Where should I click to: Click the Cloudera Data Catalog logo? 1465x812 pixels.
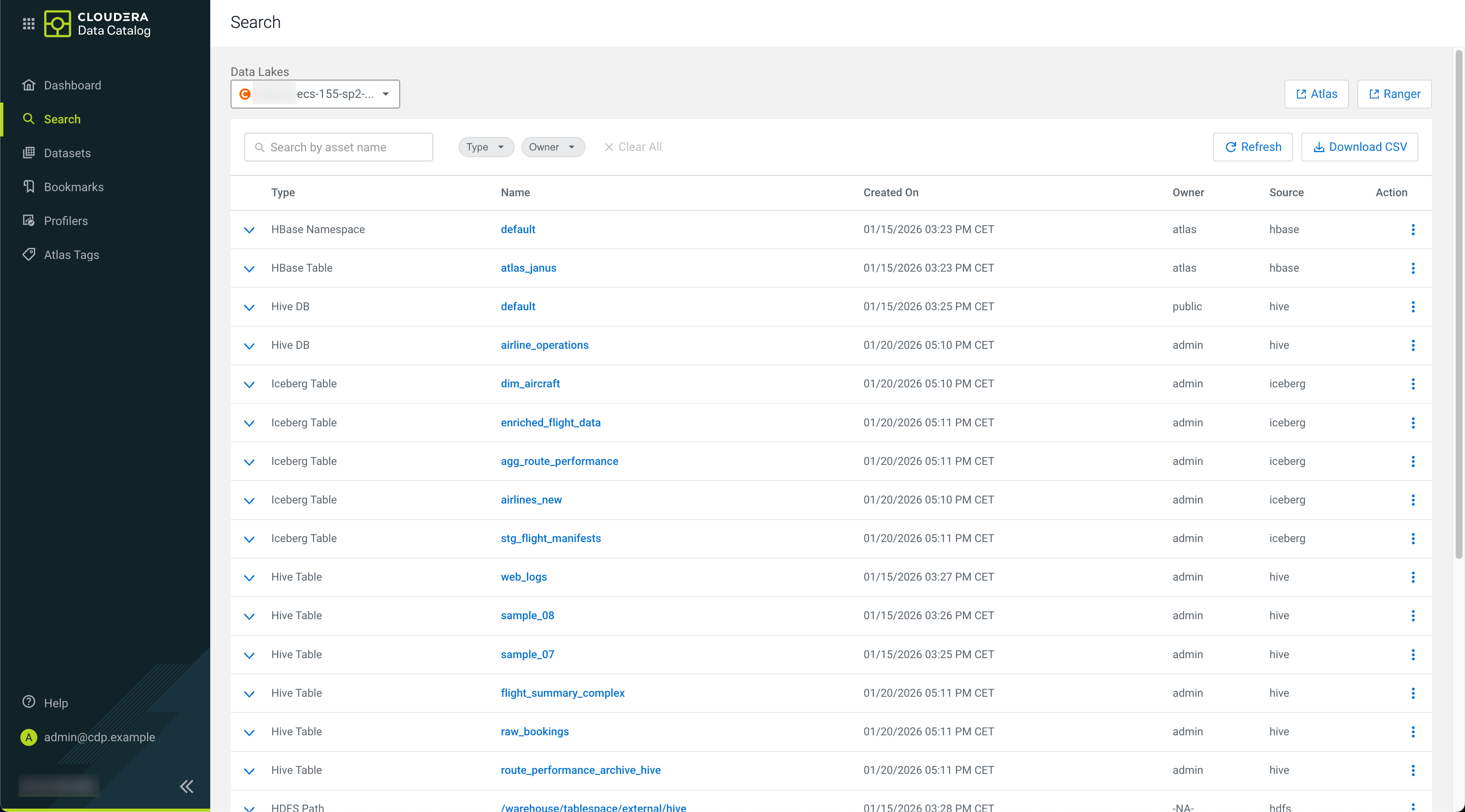point(97,23)
